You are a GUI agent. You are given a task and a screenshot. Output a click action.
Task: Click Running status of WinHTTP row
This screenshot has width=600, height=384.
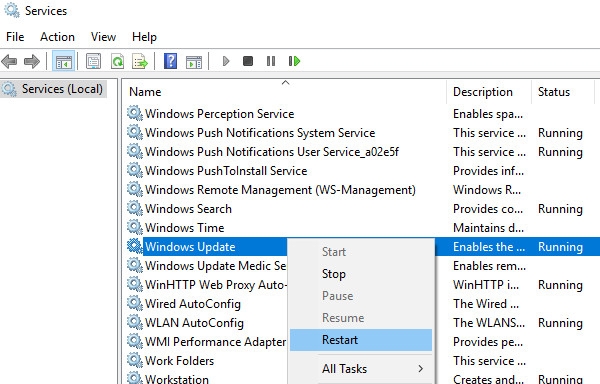(560, 285)
